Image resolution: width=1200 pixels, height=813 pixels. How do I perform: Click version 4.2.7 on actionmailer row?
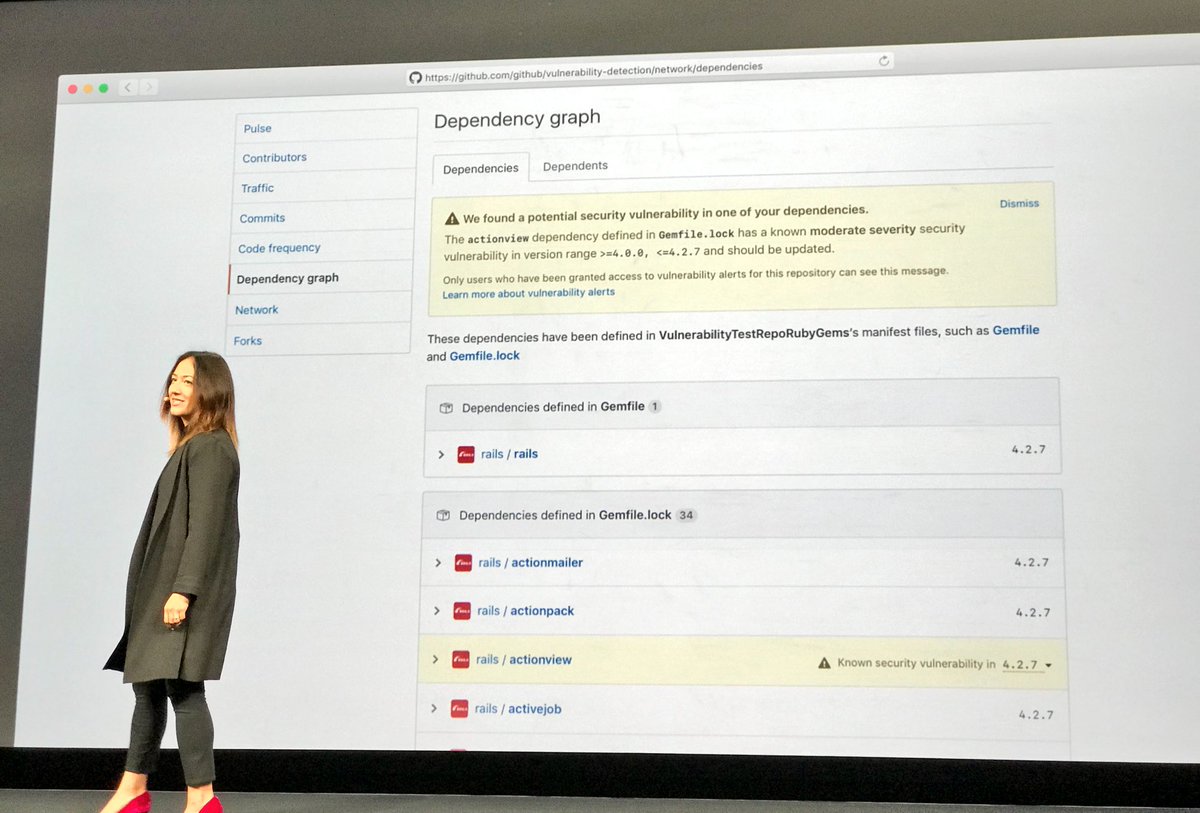pos(1031,563)
